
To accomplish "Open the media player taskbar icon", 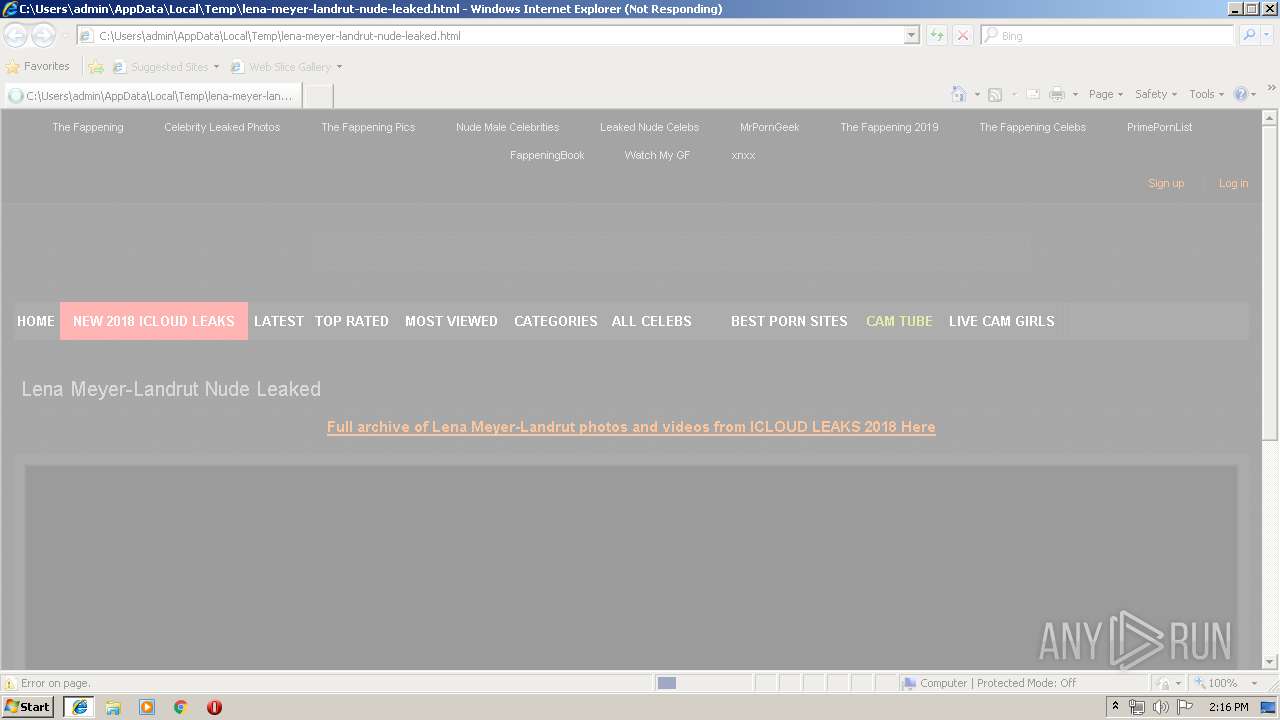I will 147,707.
